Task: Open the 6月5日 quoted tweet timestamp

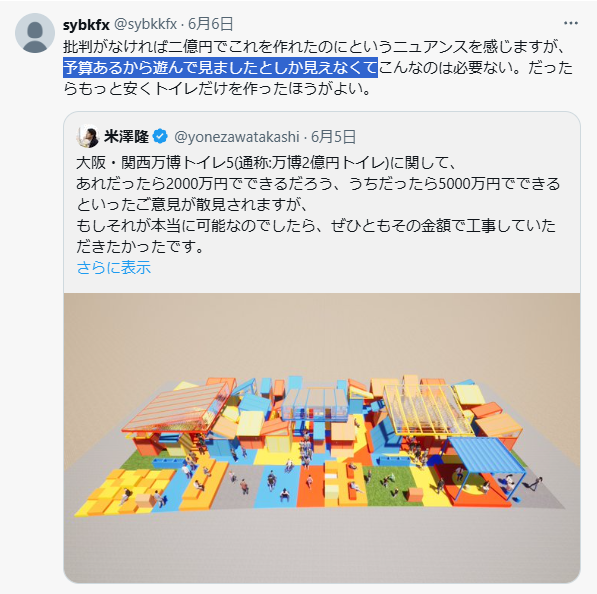Action: pos(333,137)
